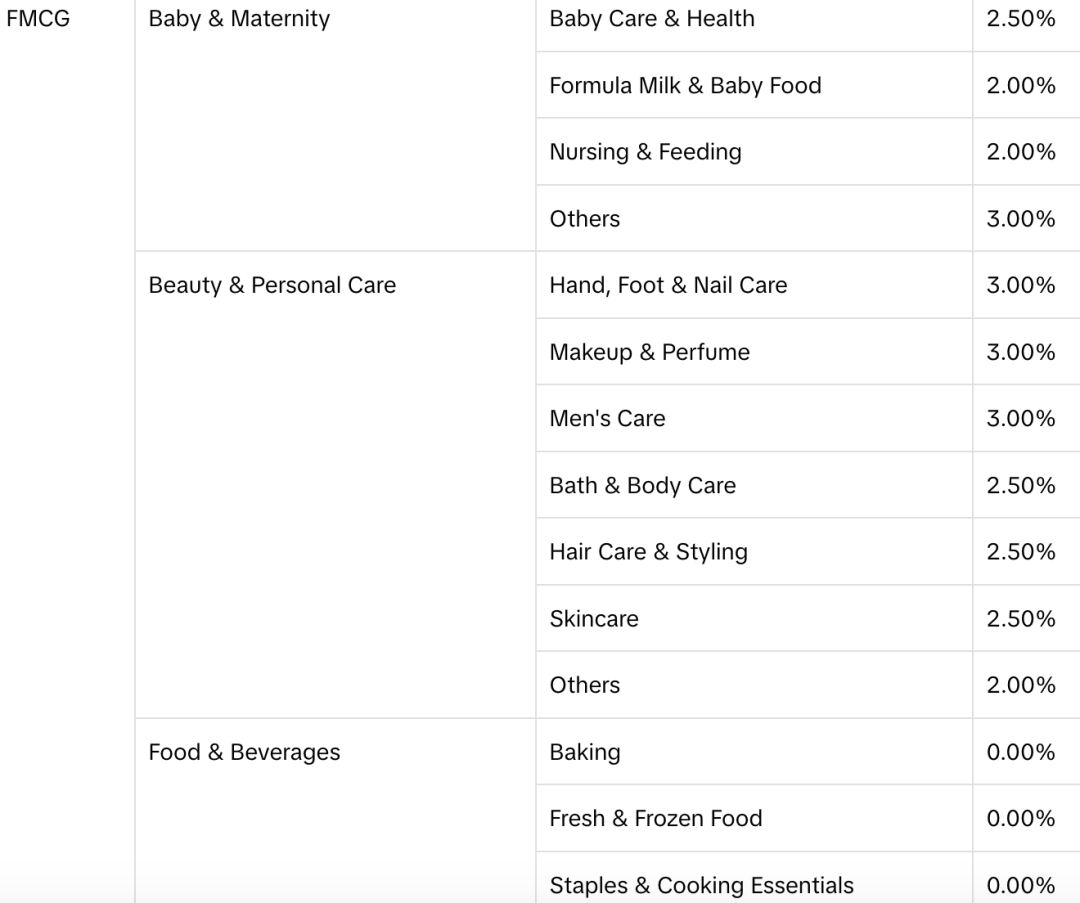Select the 0.00% rate for Baking

point(1020,753)
